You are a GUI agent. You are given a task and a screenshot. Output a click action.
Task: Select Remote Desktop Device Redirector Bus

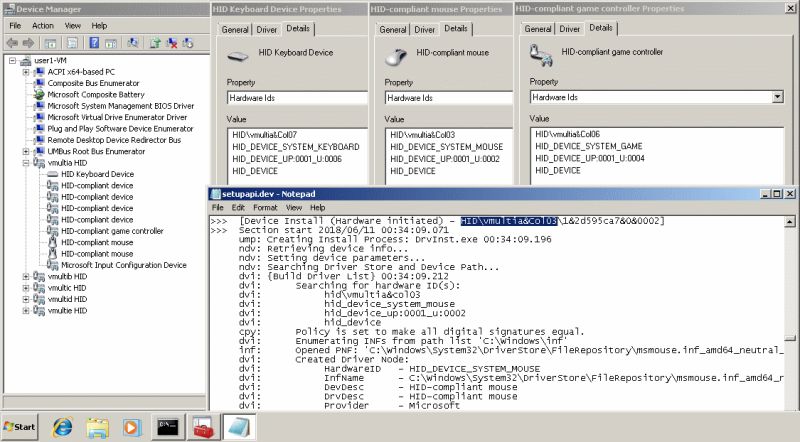pos(114,140)
